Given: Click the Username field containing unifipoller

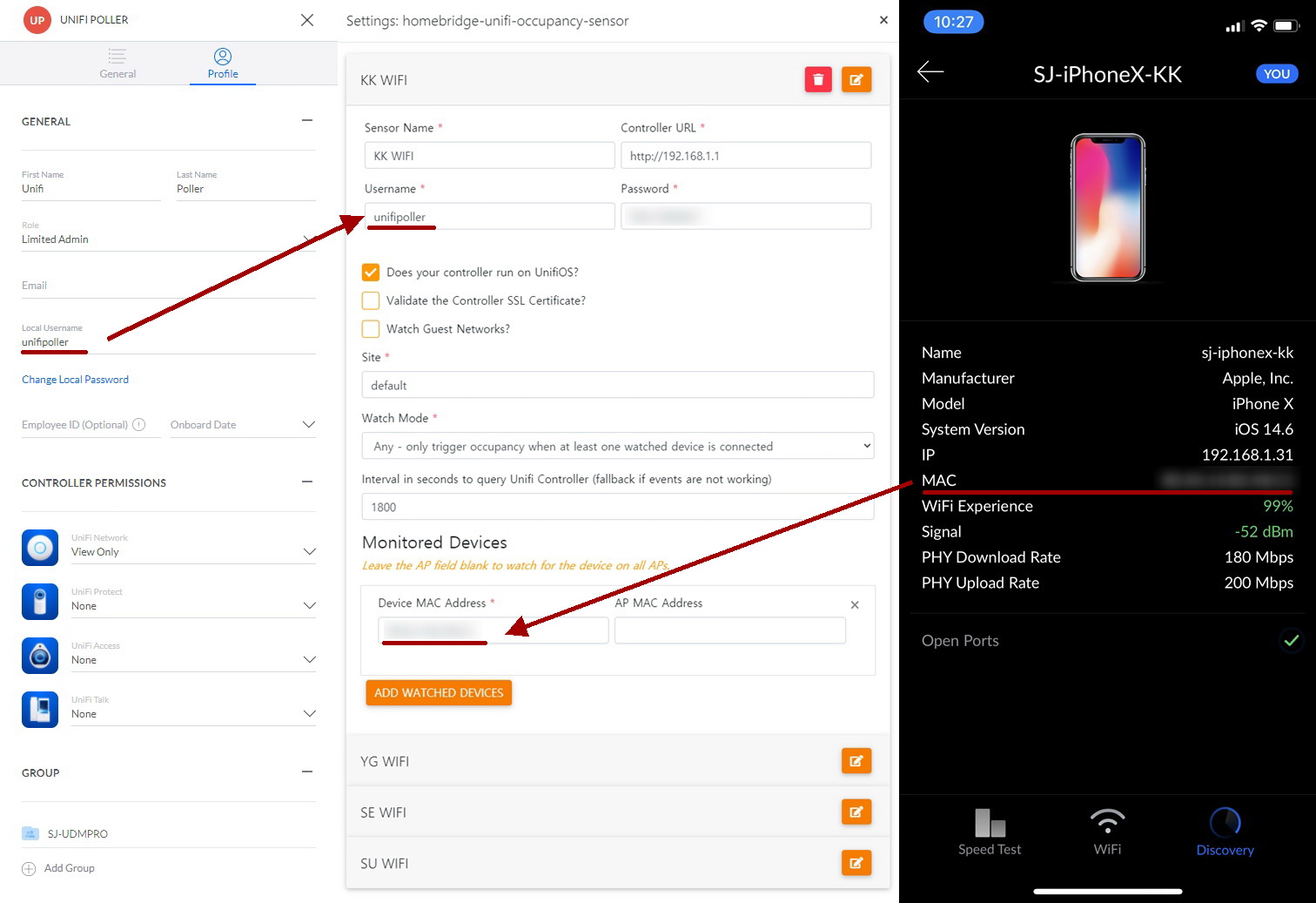Looking at the screenshot, I should point(490,216).
